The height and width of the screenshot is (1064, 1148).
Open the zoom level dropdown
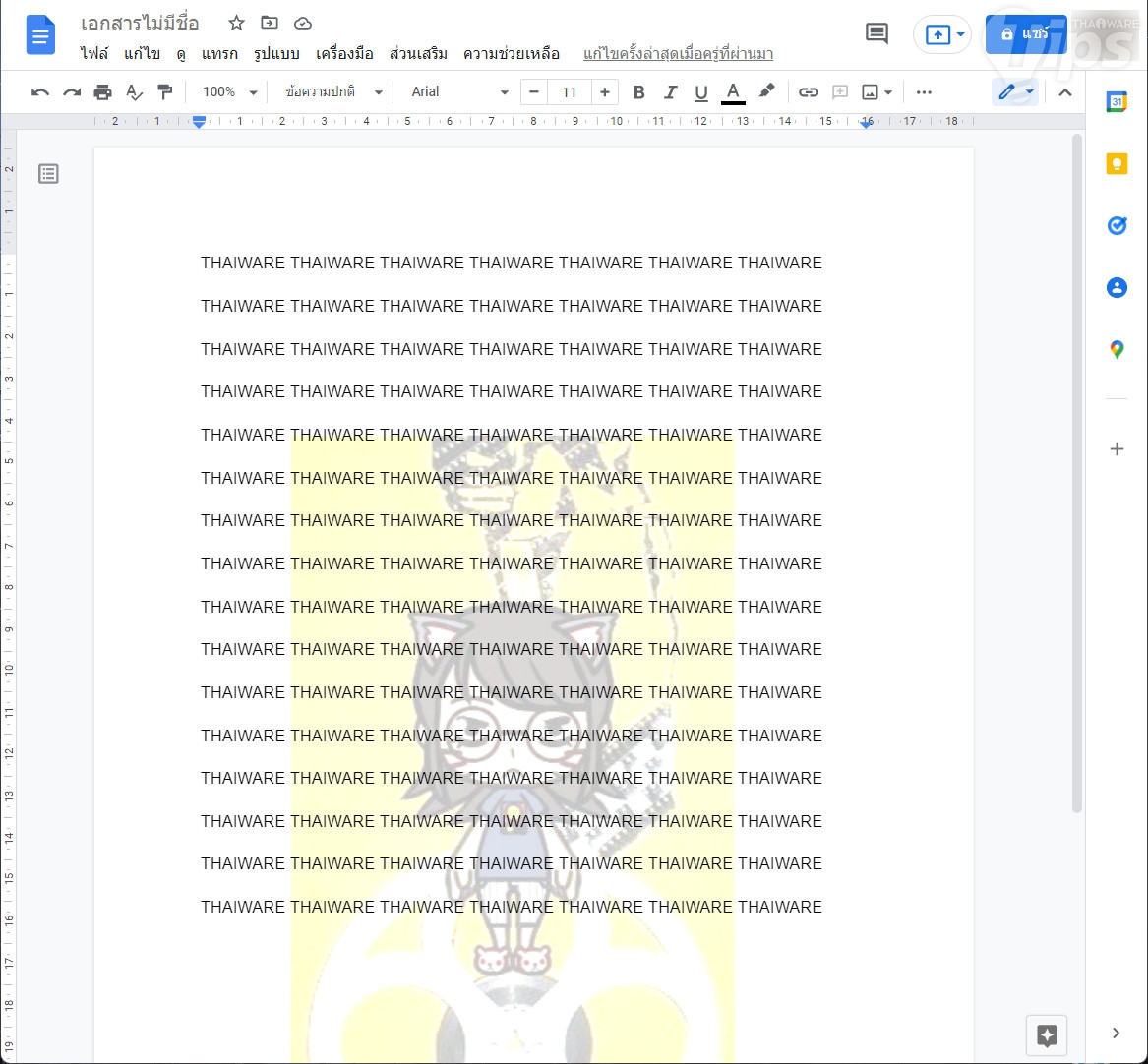click(x=229, y=92)
